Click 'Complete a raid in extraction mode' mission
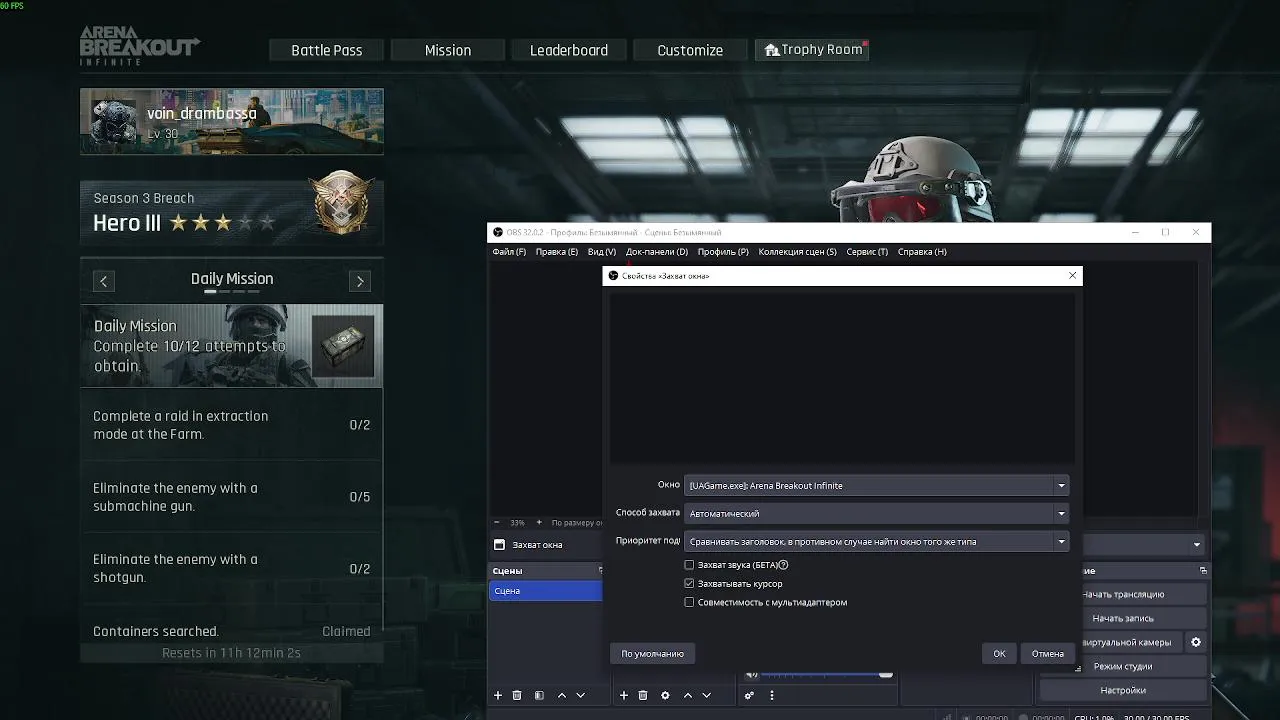1280x720 pixels. pyautogui.click(x=231, y=425)
